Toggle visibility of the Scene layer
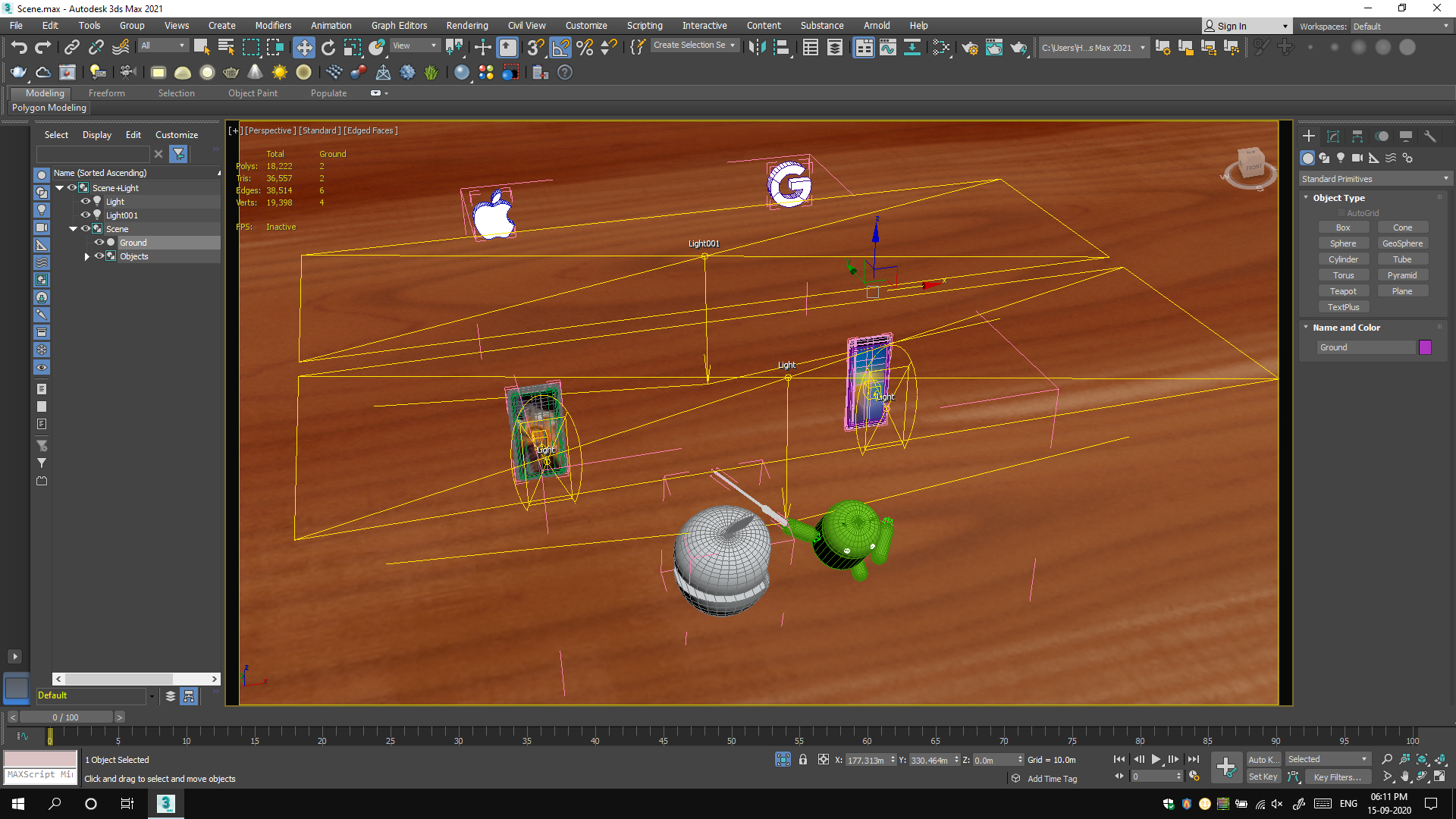1456x819 pixels. click(85, 229)
